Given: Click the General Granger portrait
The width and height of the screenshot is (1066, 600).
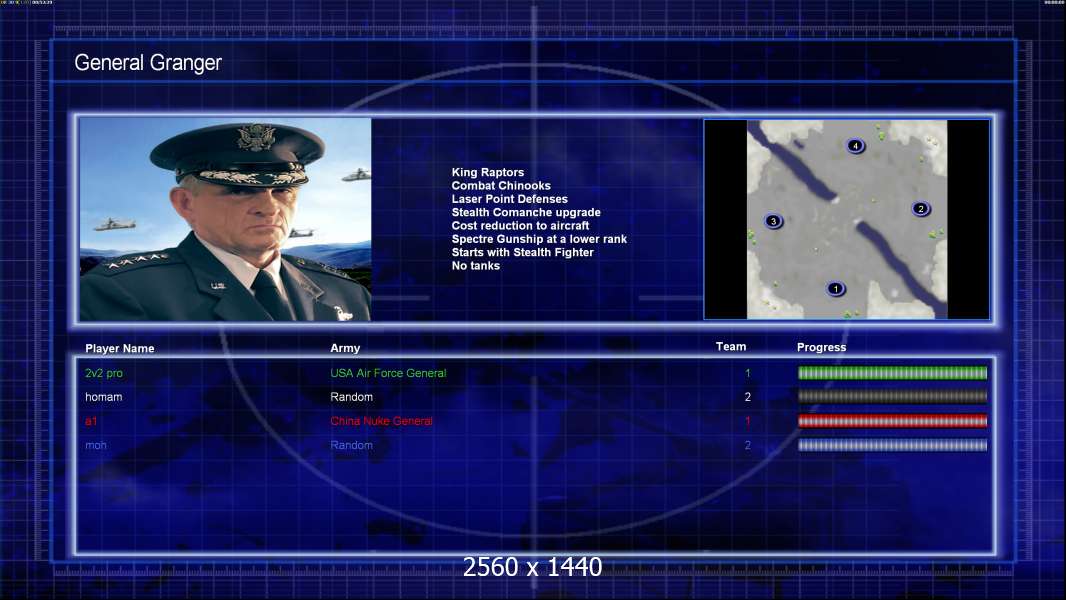Looking at the screenshot, I should tap(225, 219).
